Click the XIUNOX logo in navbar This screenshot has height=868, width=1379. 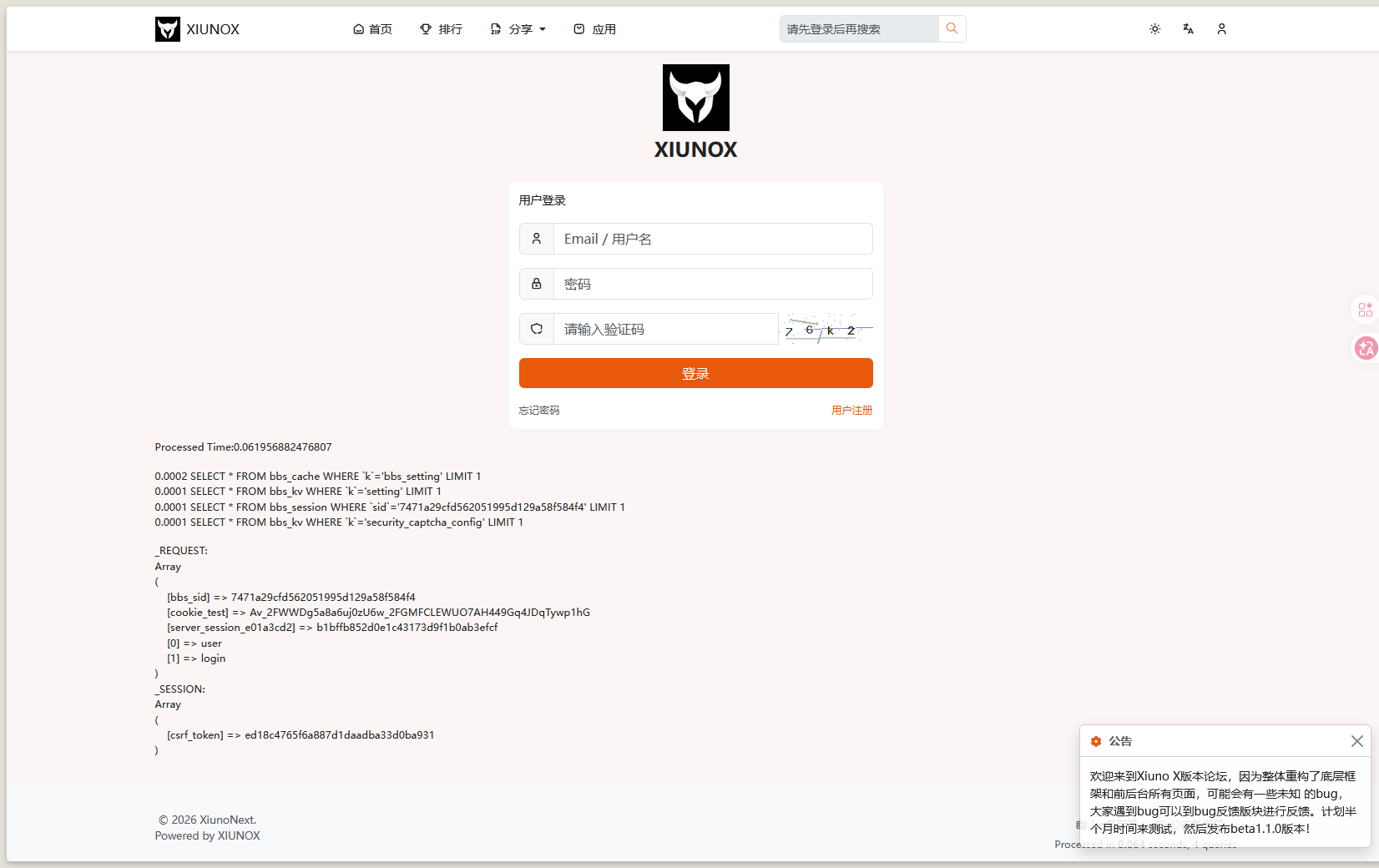click(197, 29)
